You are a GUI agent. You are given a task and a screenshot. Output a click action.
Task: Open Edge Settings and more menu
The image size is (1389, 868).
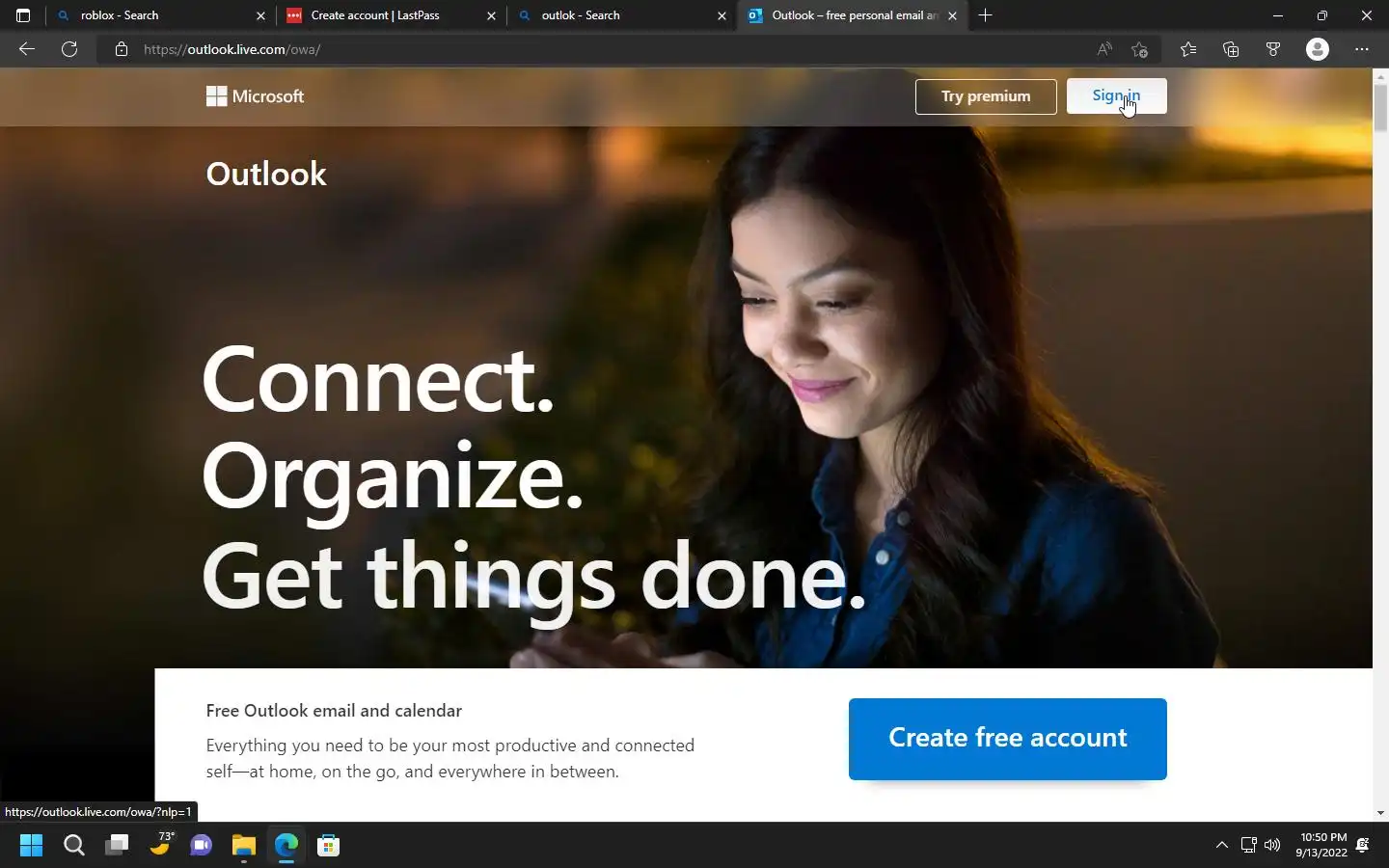click(1362, 49)
